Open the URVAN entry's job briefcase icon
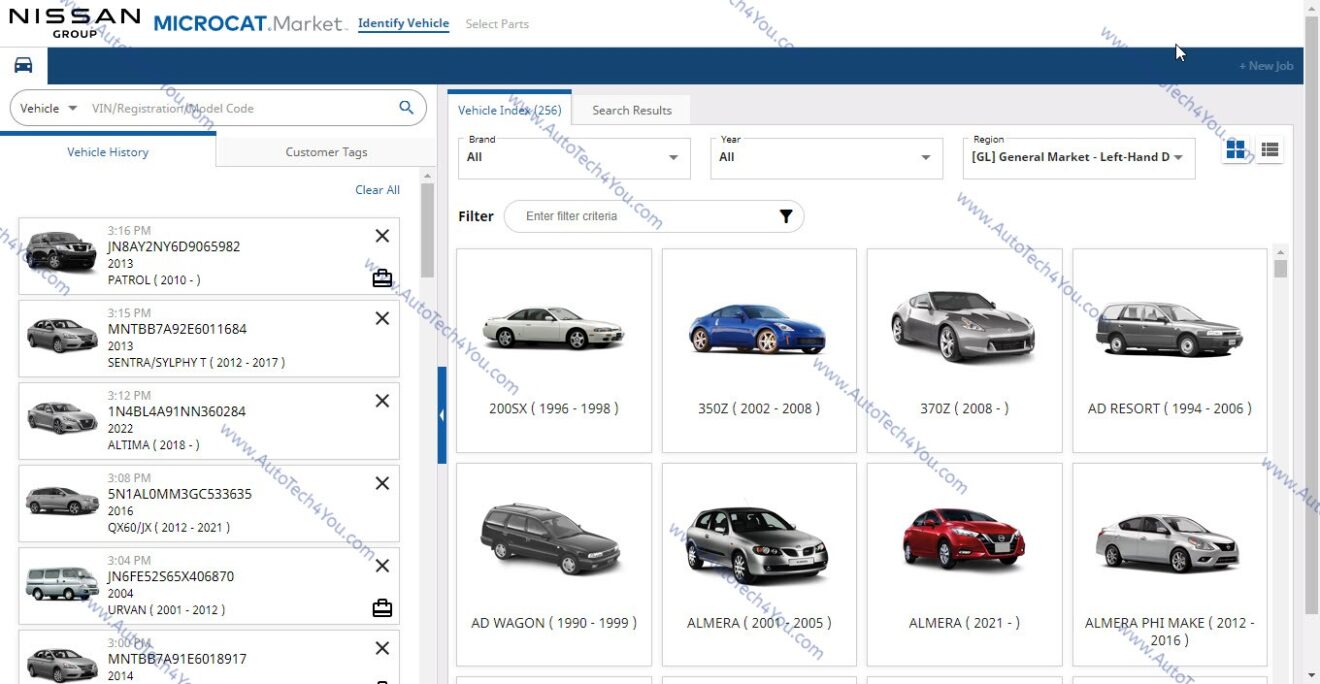The height and width of the screenshot is (684, 1320). pos(382,608)
